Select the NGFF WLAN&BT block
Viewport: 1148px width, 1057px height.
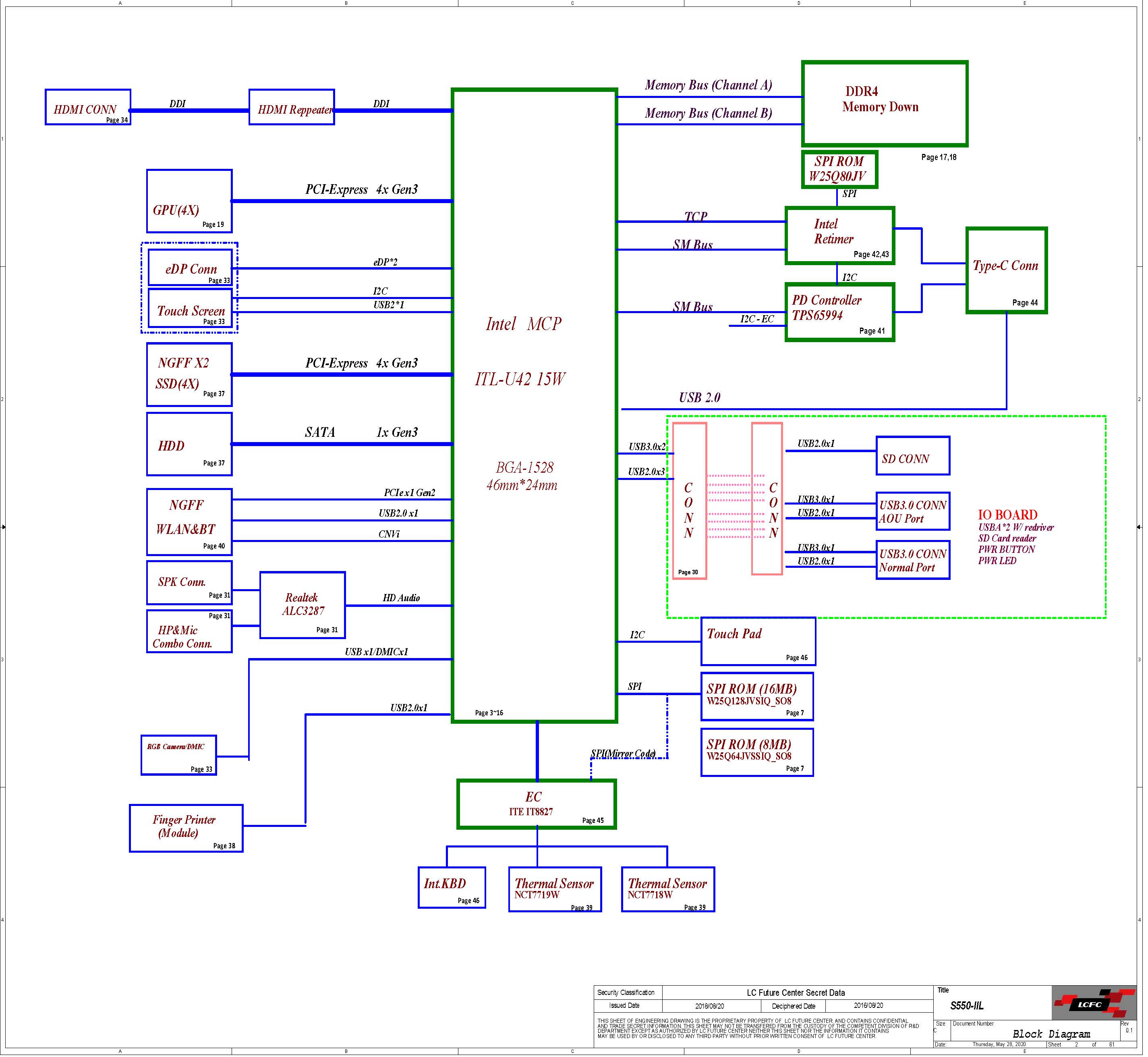190,523
